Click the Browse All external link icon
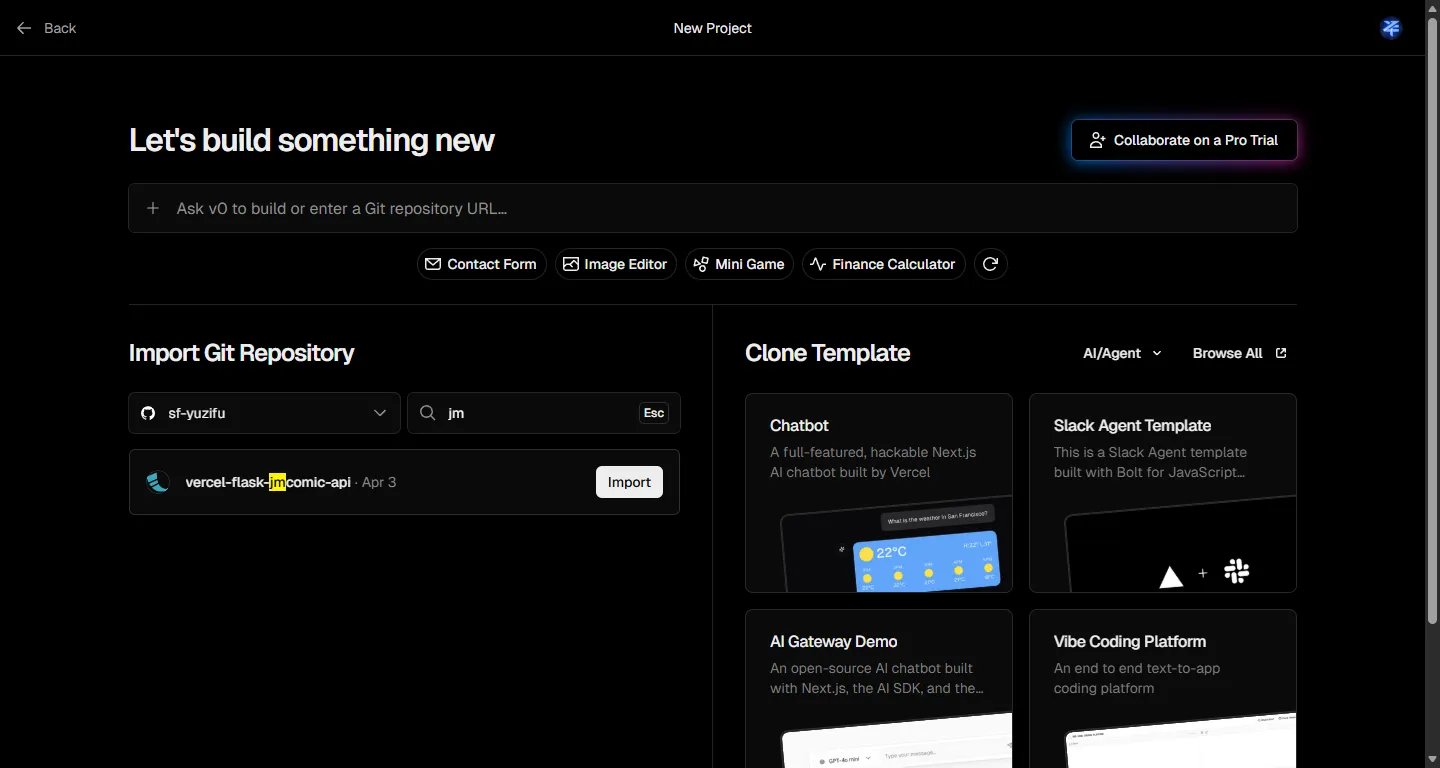1440x768 pixels. click(x=1281, y=353)
